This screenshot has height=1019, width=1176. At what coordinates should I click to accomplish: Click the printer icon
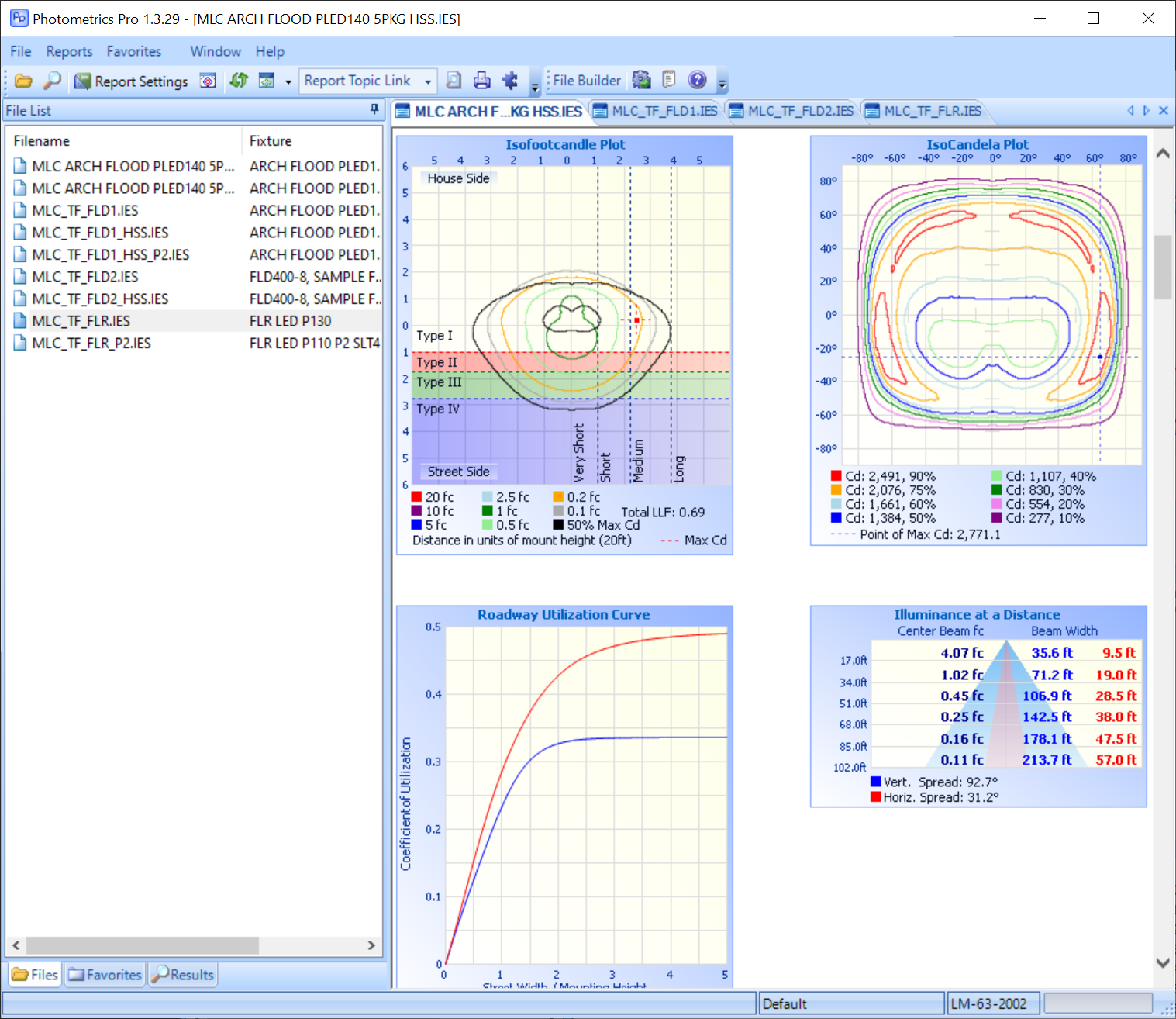point(482,81)
